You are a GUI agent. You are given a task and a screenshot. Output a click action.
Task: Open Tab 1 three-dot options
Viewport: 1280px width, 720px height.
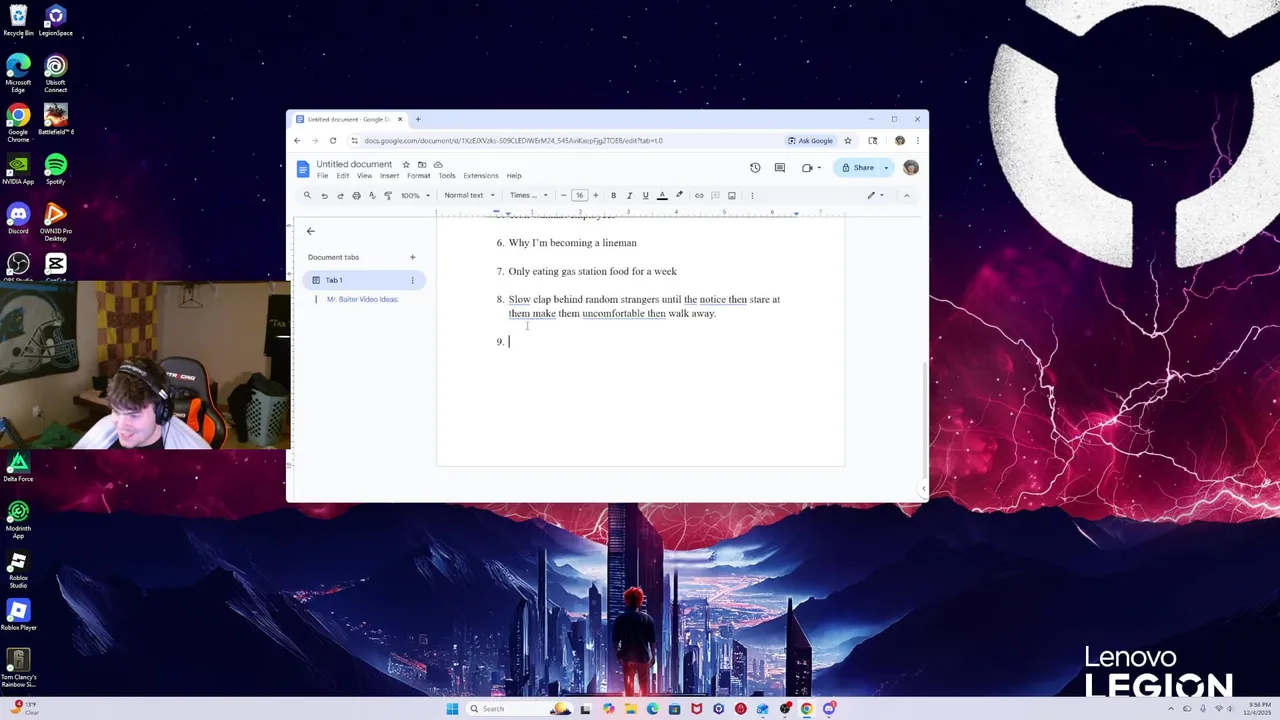click(412, 280)
